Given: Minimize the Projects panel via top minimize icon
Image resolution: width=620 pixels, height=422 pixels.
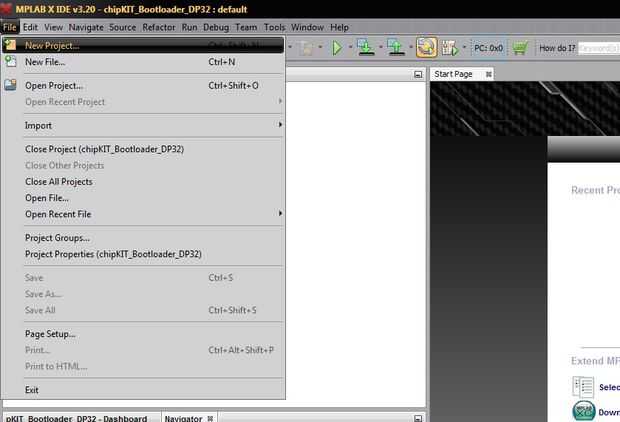Looking at the screenshot, I should (x=418, y=74).
